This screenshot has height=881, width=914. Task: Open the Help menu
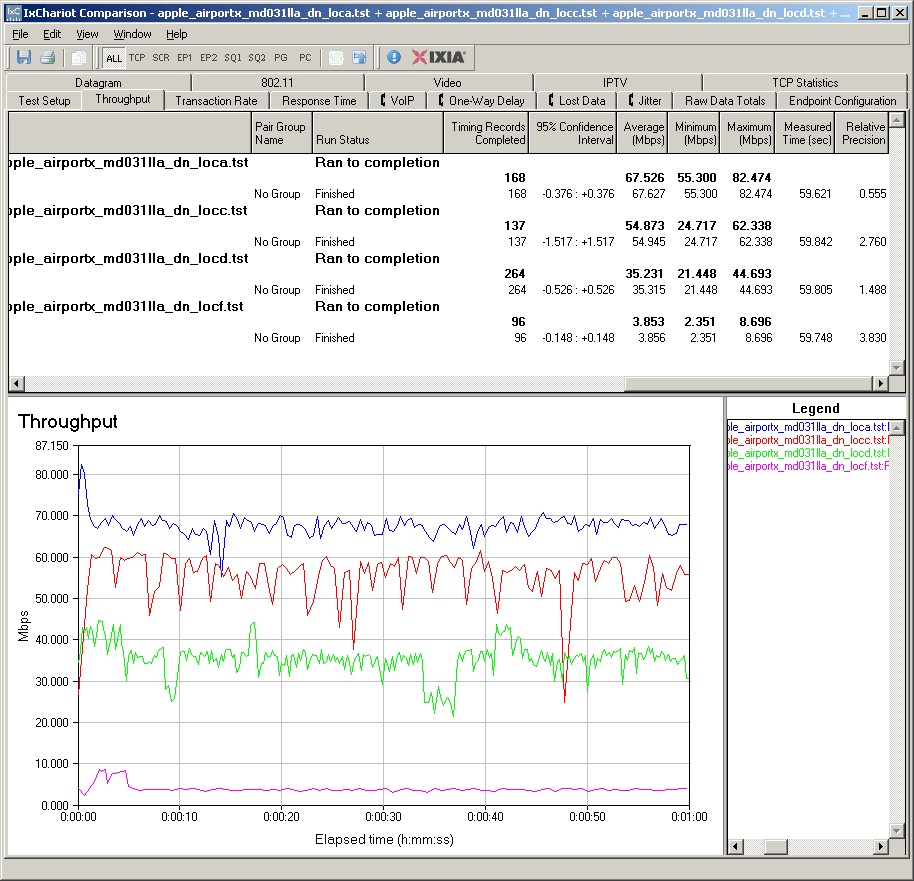[x=177, y=34]
